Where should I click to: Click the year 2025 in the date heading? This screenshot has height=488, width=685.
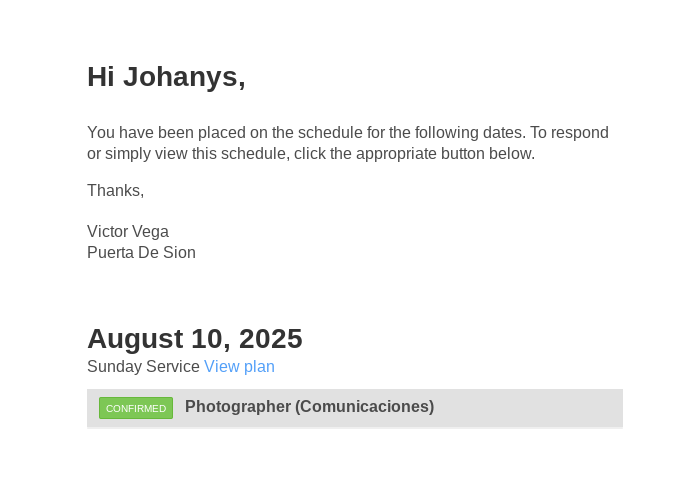point(271,339)
